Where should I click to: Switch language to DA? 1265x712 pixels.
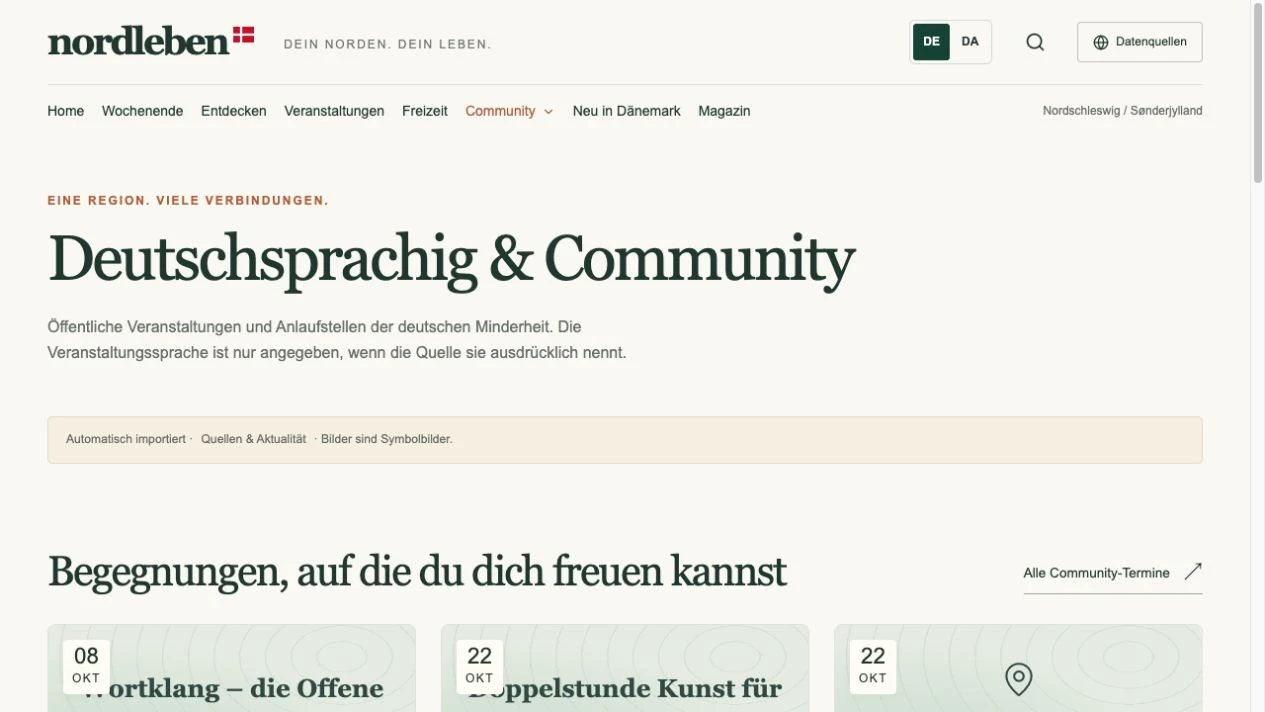[970, 42]
